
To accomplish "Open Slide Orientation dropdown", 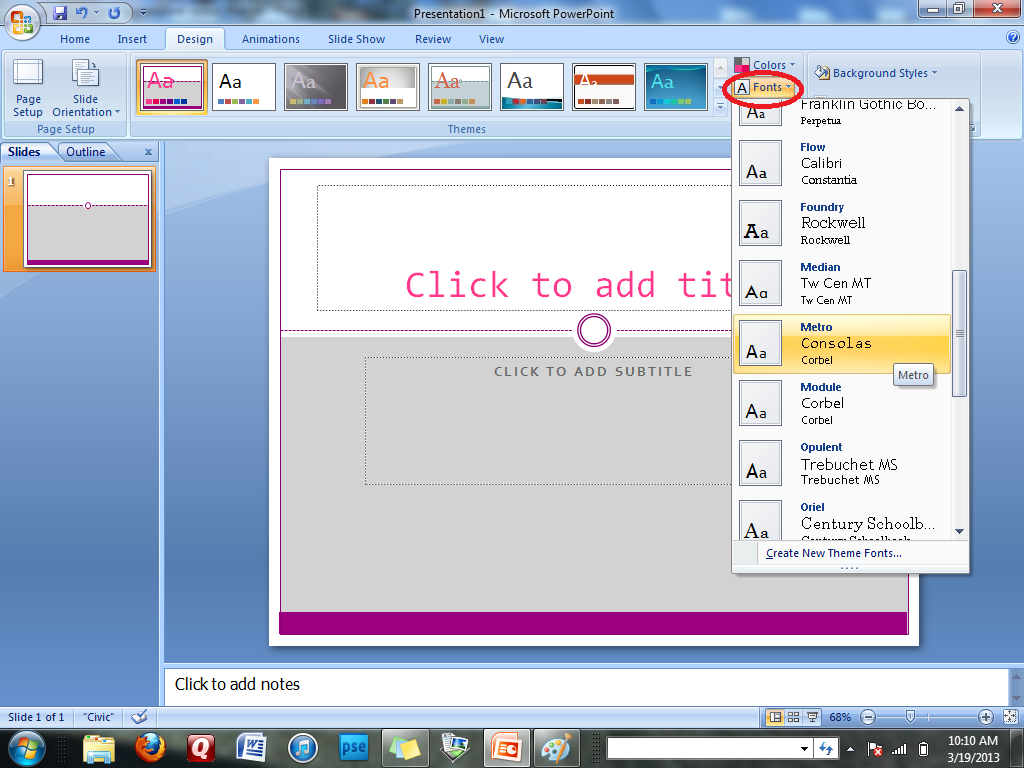I will [86, 88].
